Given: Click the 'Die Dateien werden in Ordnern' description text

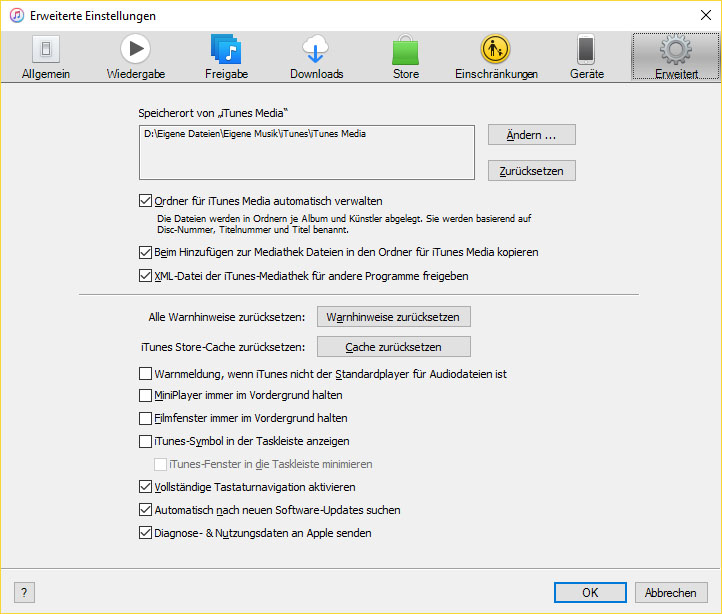Looking at the screenshot, I should [344, 224].
